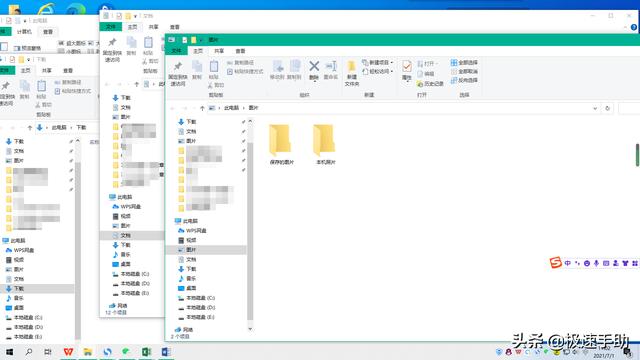
Task: Open Windows Start menu
Action: pyautogui.click(x=9, y=351)
